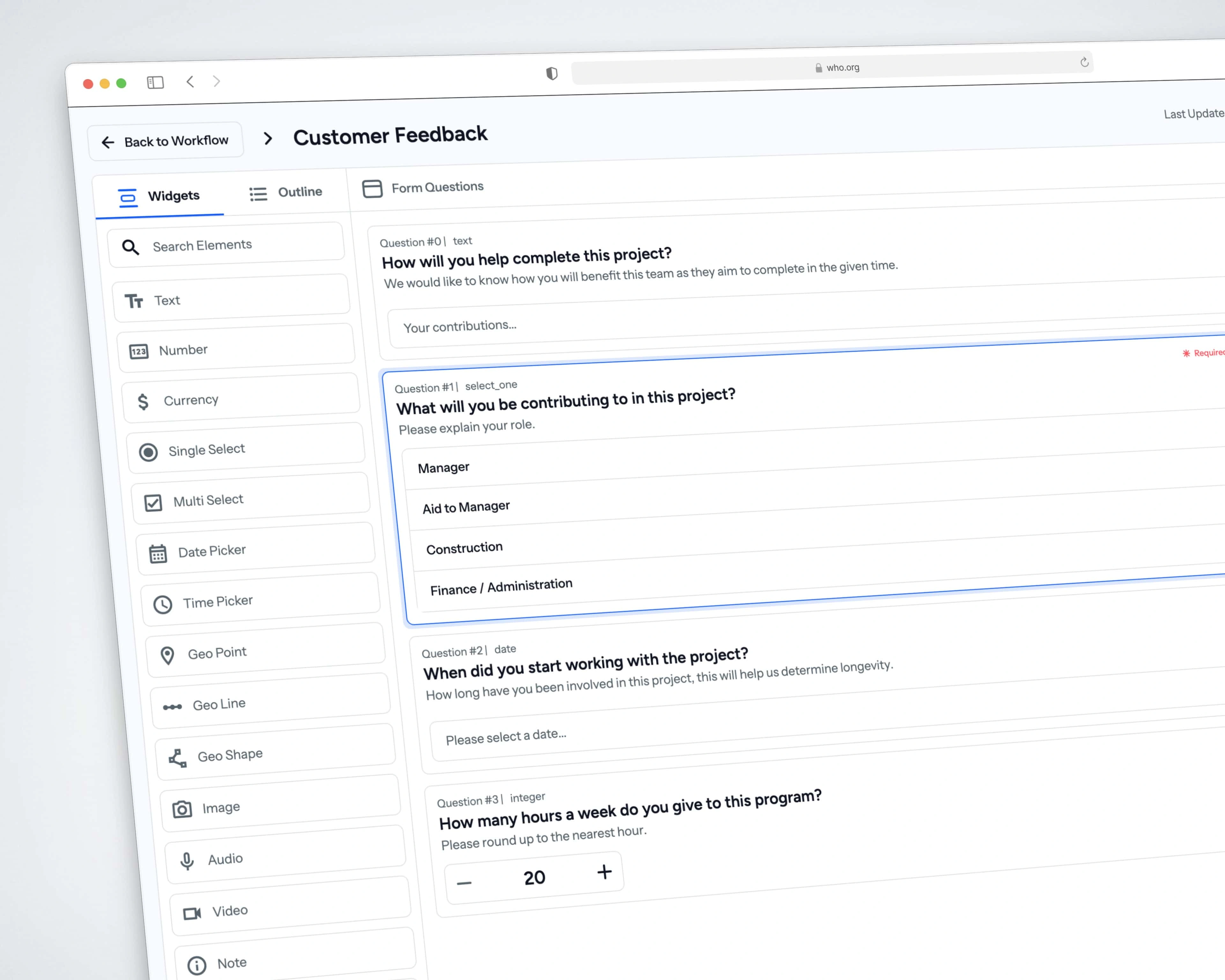This screenshot has height=980, width=1225.
Task: Select the Date Picker calendar icon
Action: 158,553
